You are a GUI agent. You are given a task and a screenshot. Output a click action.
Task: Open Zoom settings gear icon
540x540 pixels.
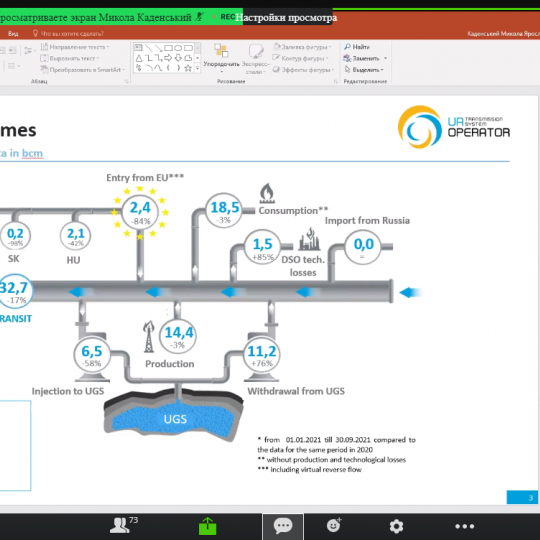396,526
